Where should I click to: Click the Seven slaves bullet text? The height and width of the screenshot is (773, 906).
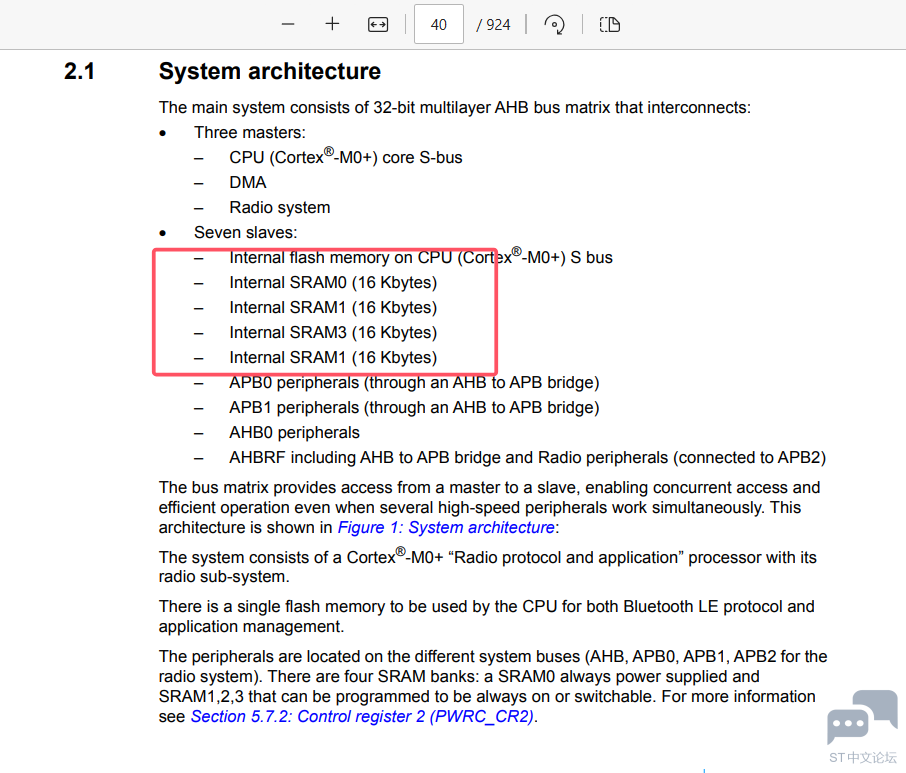coord(246,232)
